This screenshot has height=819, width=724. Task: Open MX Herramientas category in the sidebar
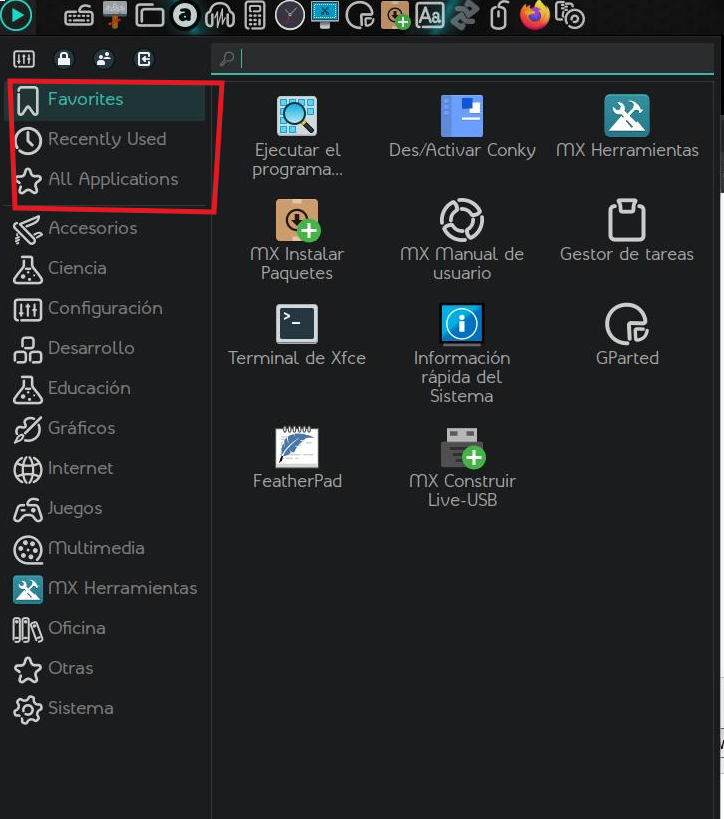(x=105, y=589)
